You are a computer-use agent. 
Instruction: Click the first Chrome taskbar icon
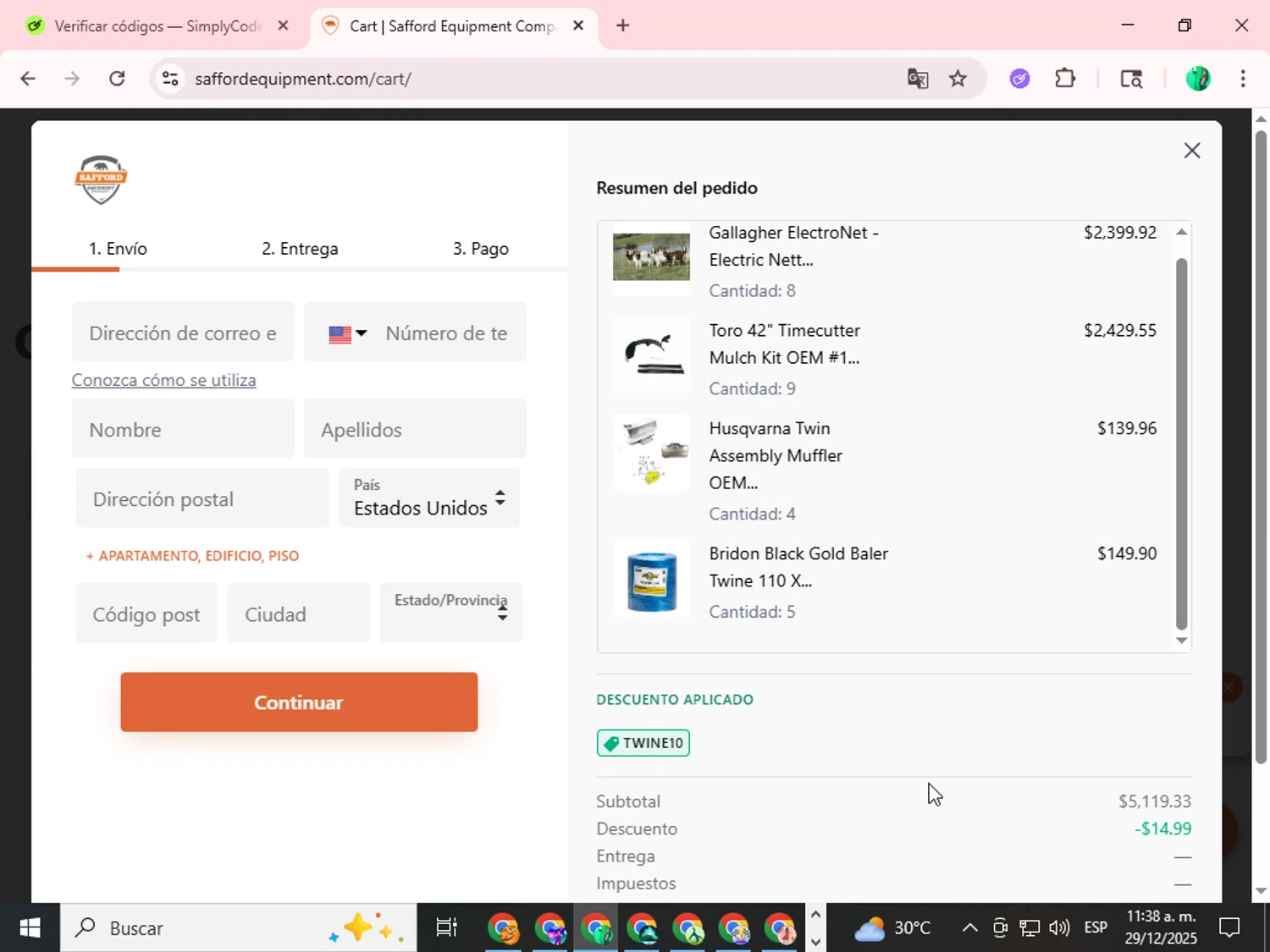click(x=504, y=928)
